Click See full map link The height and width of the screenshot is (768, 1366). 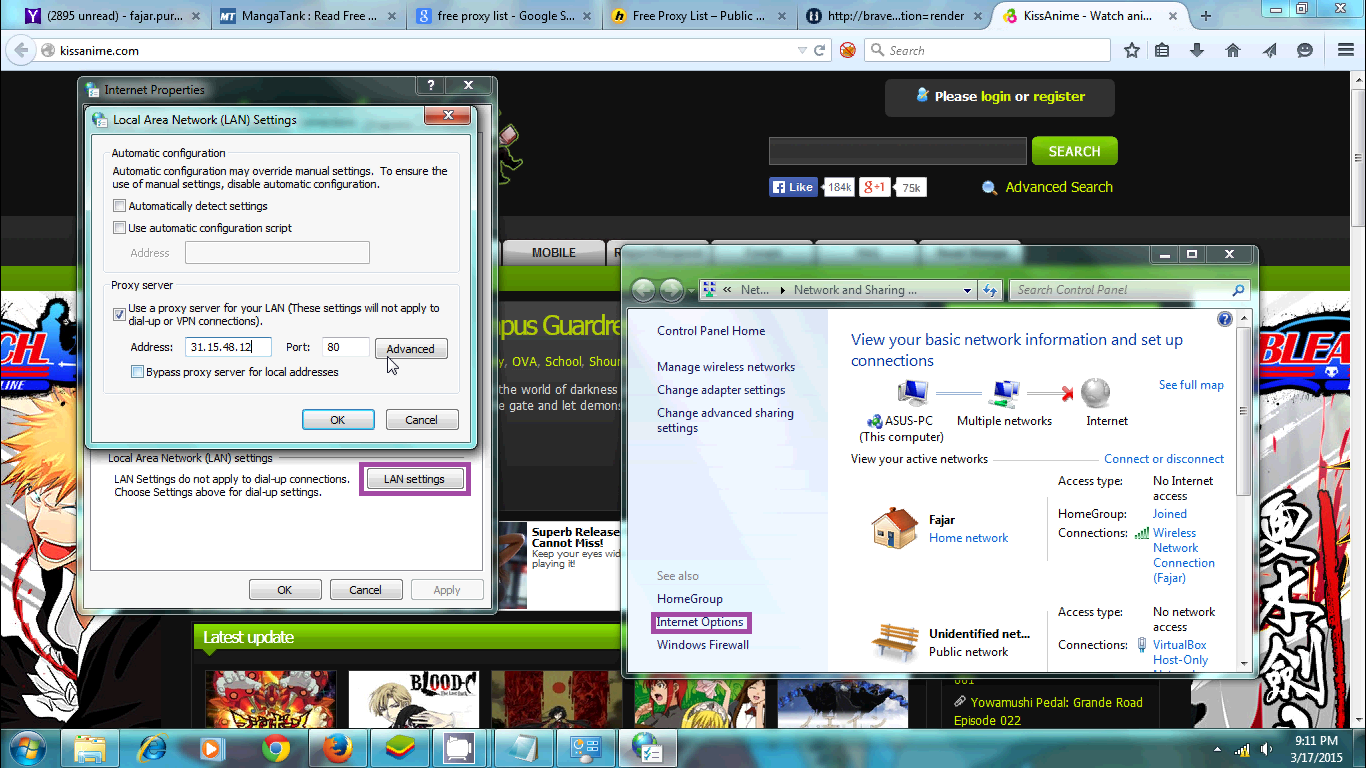point(1191,385)
